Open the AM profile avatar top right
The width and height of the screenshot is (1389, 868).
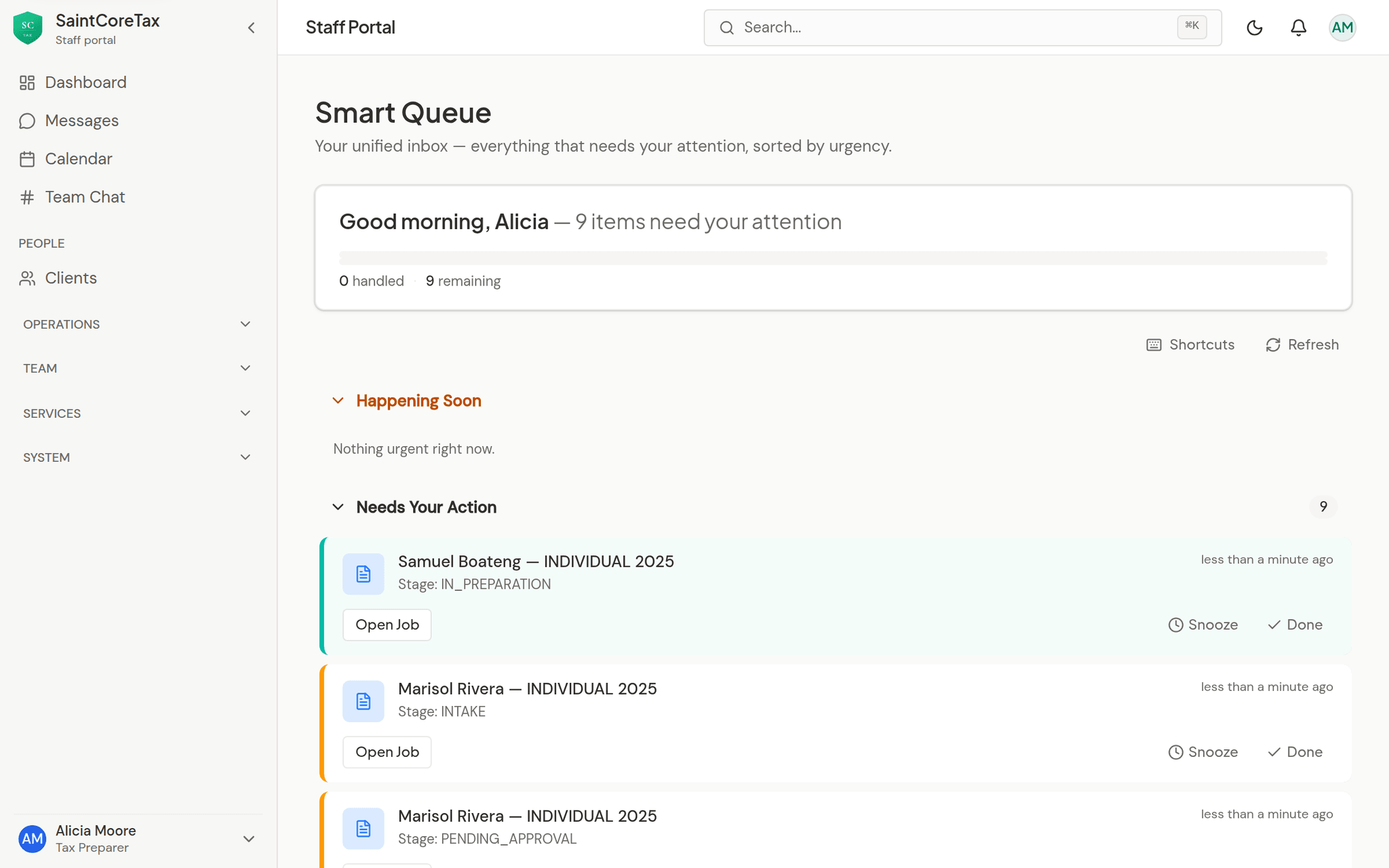pyautogui.click(x=1342, y=28)
